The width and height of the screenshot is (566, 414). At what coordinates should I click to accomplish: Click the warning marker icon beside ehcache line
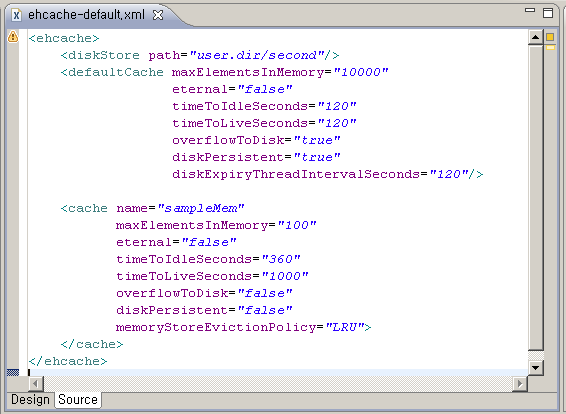pos(13,36)
